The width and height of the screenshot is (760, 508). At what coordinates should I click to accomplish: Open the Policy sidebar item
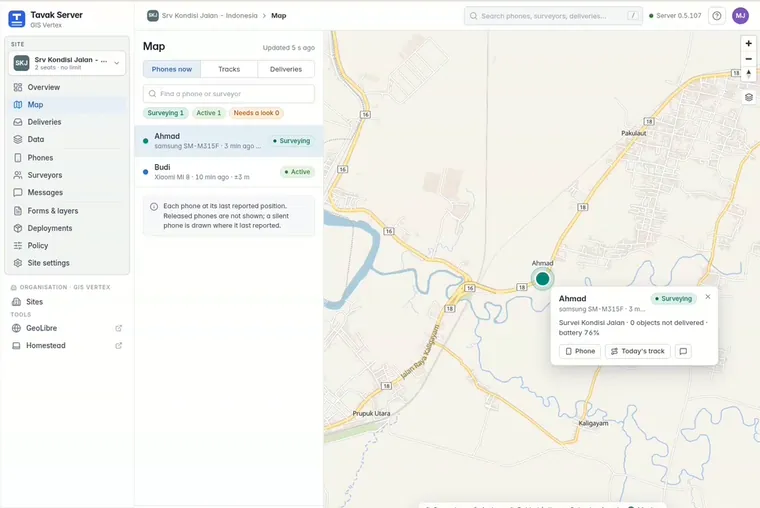67,245
